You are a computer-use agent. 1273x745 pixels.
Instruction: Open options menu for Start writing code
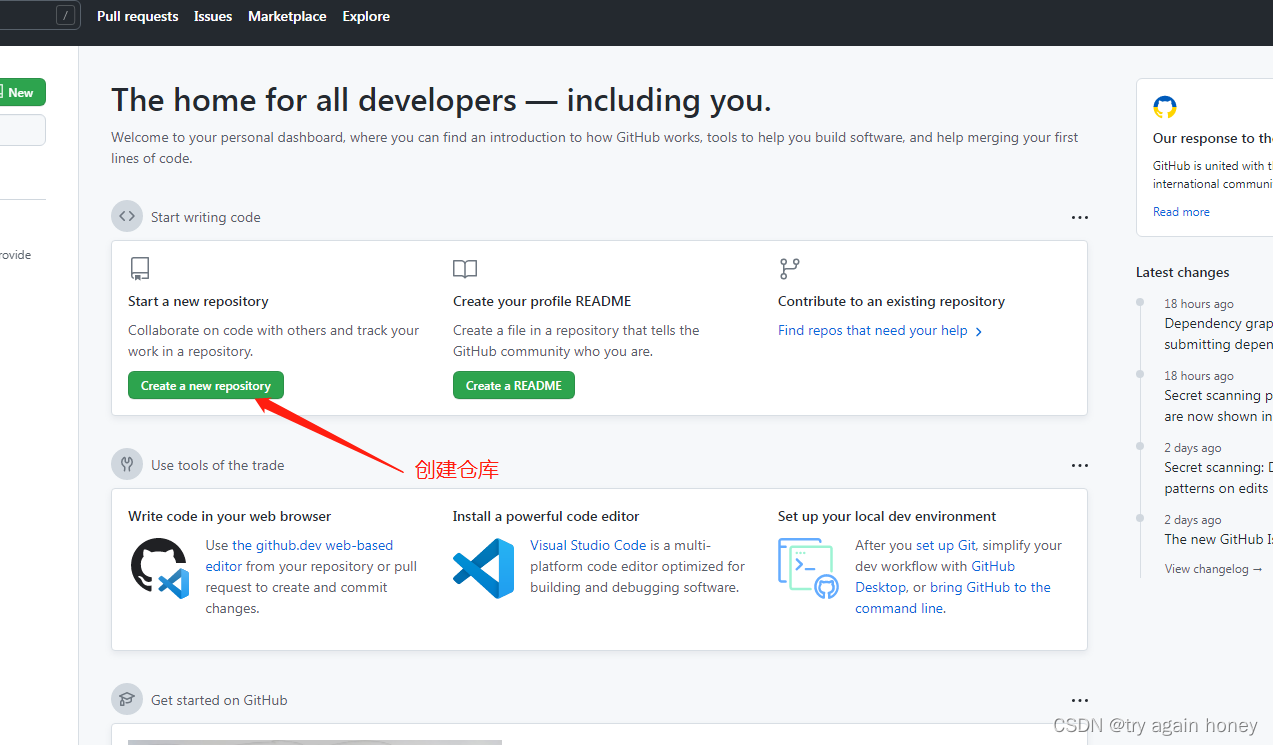(x=1079, y=217)
